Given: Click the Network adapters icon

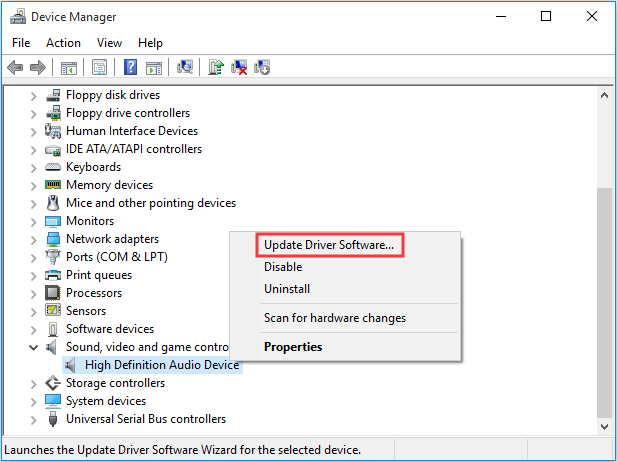Looking at the screenshot, I should 53,239.
